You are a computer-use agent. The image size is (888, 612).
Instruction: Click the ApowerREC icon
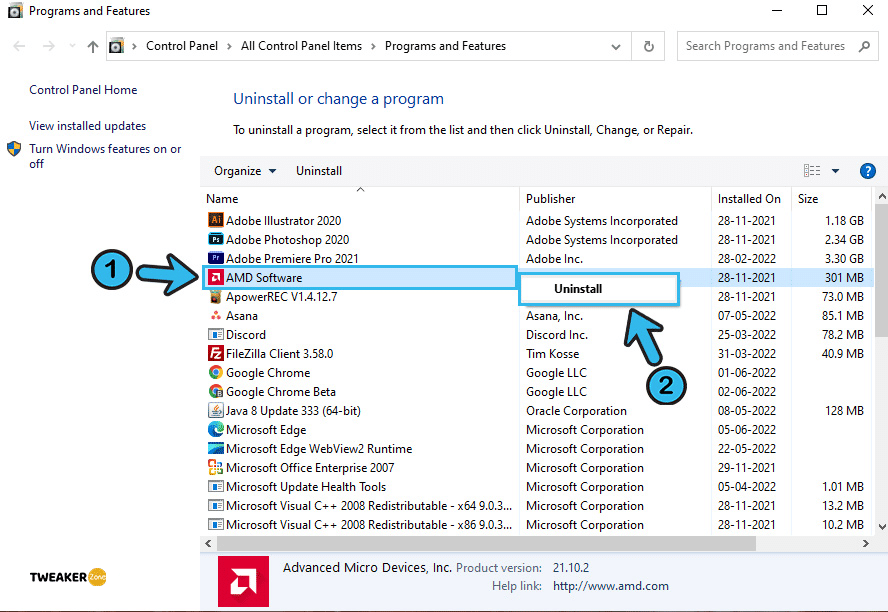coord(216,297)
